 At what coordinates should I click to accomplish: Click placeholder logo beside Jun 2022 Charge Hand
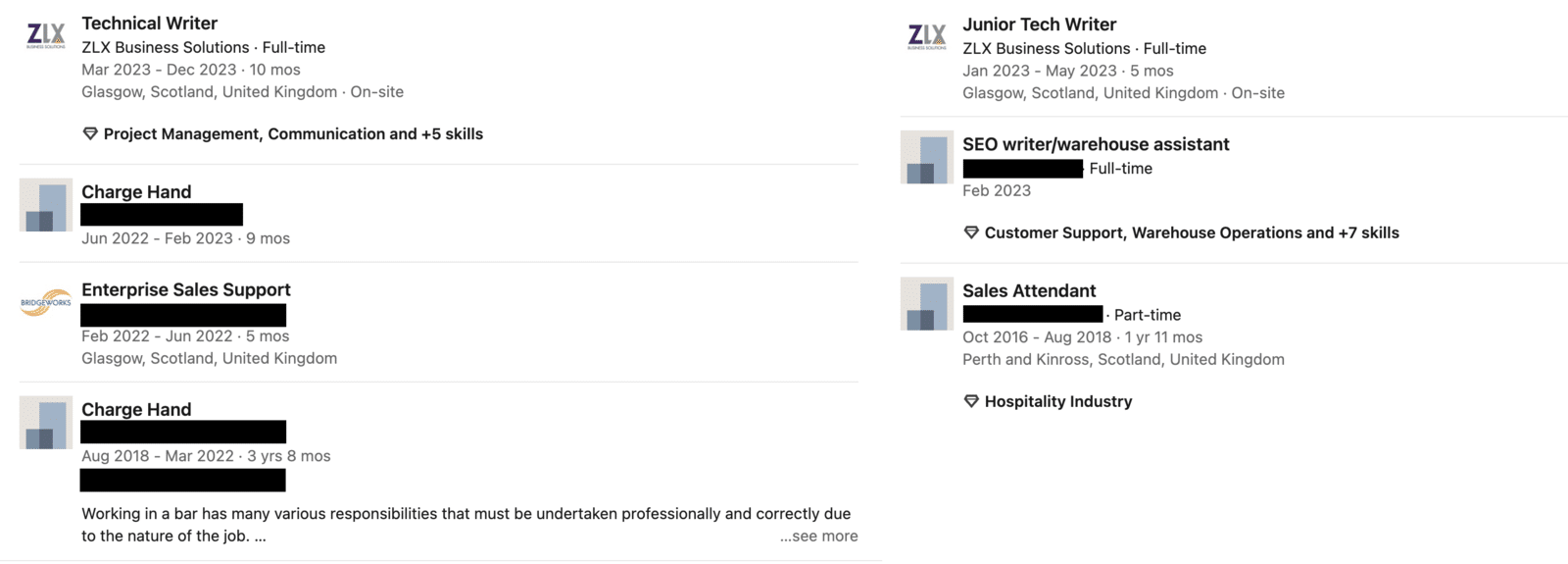tap(46, 205)
